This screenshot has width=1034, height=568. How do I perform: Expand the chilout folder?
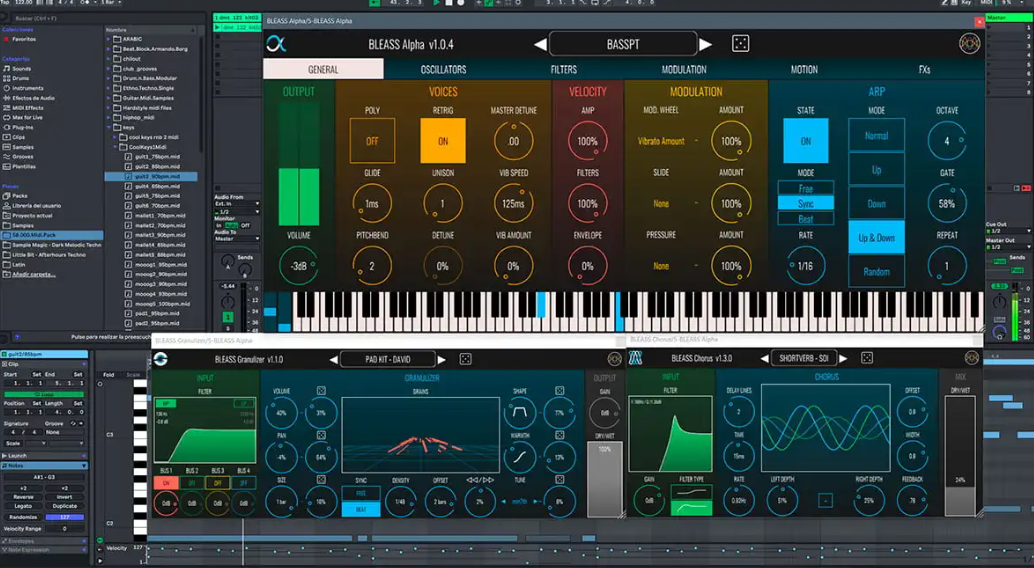click(109, 59)
